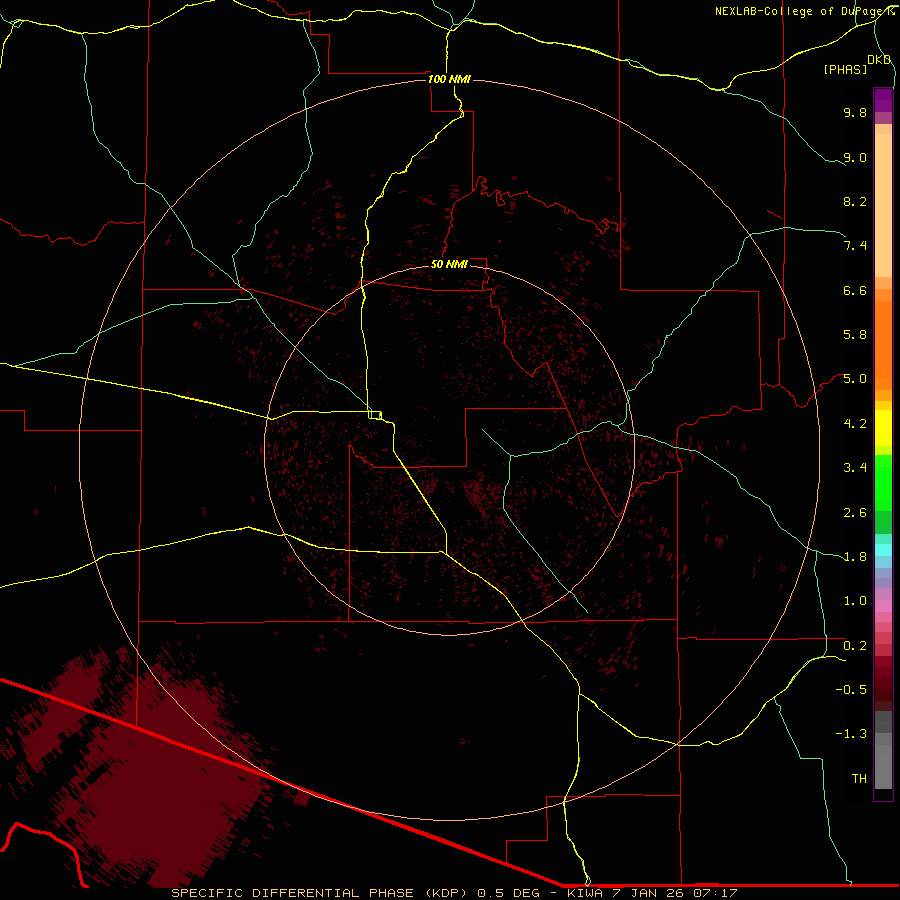Click the 9.0 scale label
Image resolution: width=900 pixels, height=900 pixels.
click(x=855, y=157)
